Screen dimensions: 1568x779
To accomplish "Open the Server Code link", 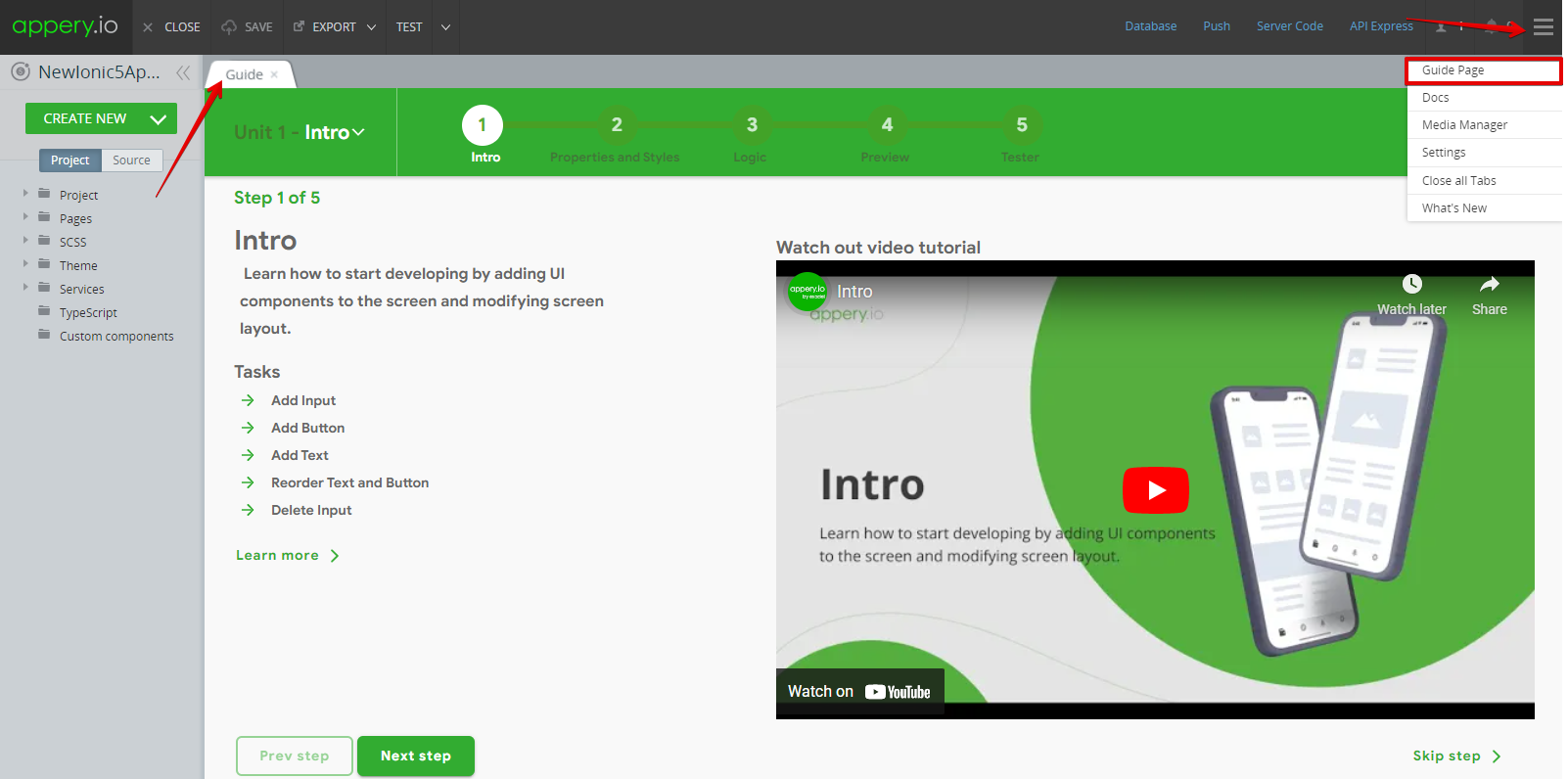I will pyautogui.click(x=1289, y=26).
